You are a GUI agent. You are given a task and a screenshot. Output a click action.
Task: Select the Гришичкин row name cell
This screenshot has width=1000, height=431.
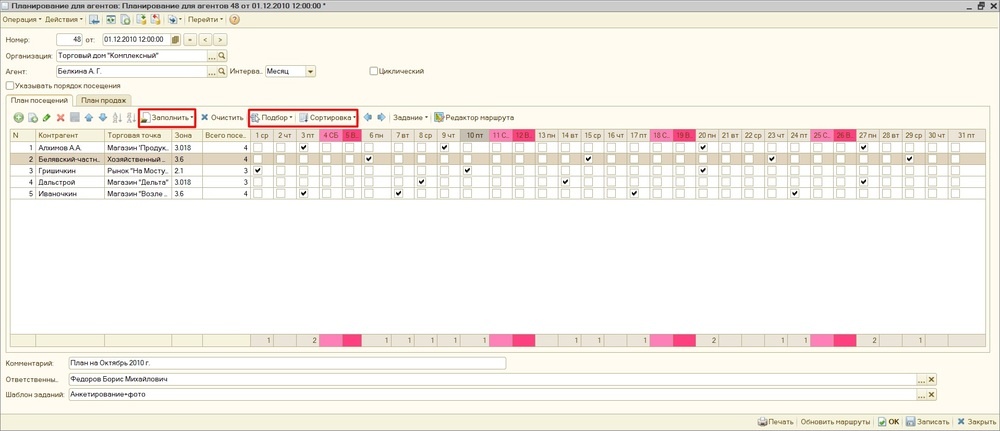[70, 171]
